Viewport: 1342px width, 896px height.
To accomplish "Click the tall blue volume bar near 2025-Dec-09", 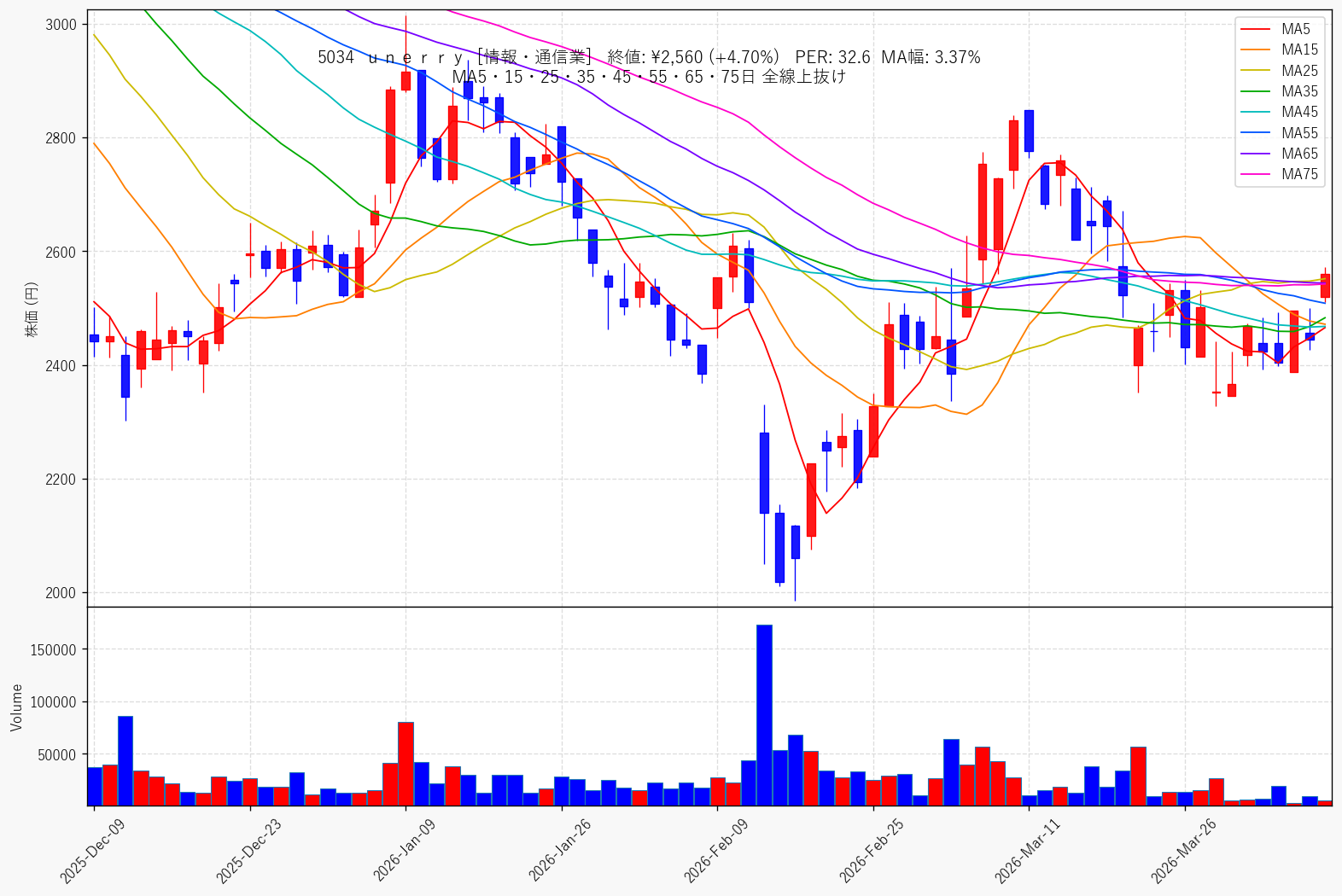I will pos(125,761).
